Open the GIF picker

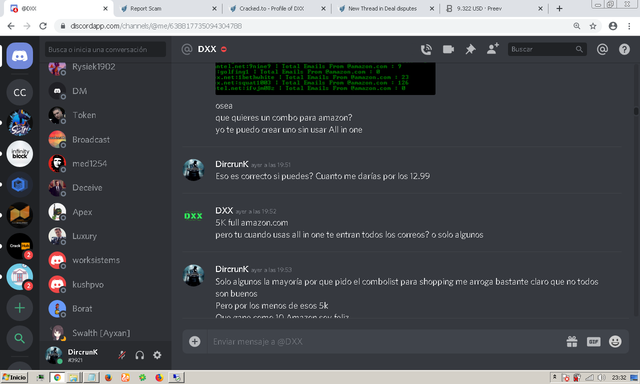click(x=593, y=342)
